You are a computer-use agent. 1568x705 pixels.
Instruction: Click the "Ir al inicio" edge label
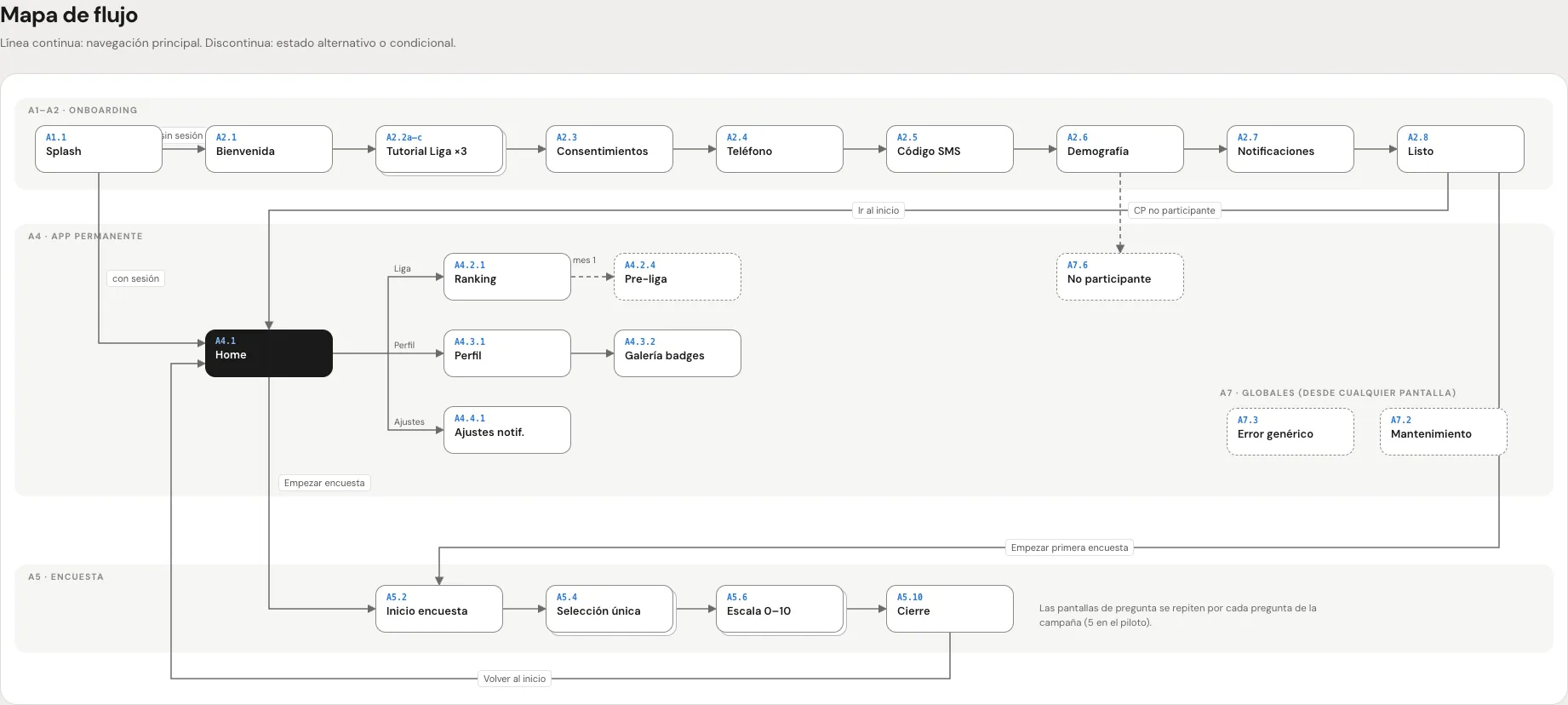(878, 210)
